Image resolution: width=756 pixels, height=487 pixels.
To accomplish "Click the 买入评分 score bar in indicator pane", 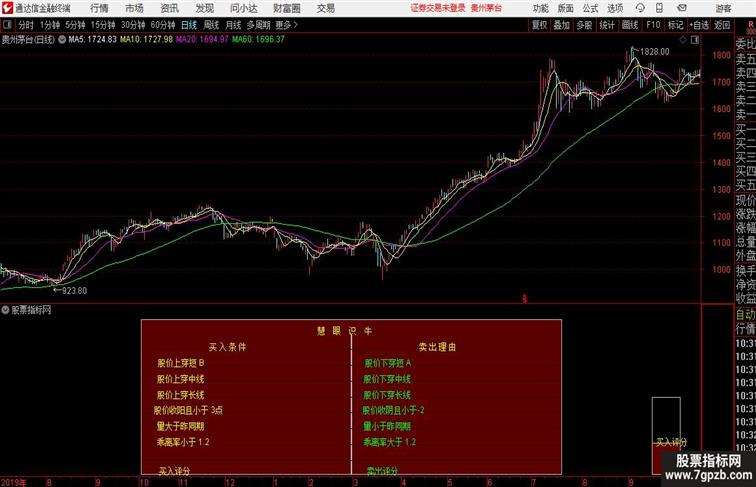I will [666, 435].
